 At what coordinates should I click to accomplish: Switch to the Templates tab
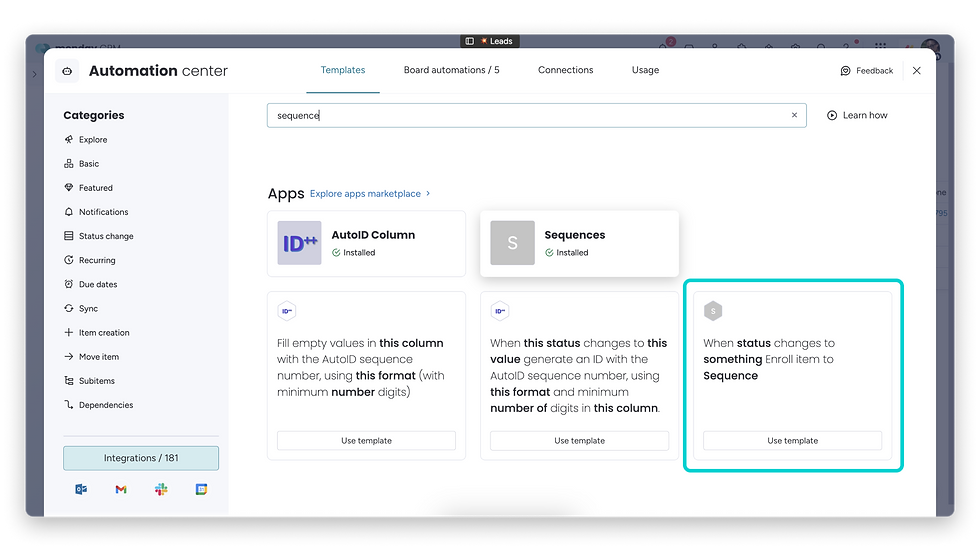(x=342, y=70)
